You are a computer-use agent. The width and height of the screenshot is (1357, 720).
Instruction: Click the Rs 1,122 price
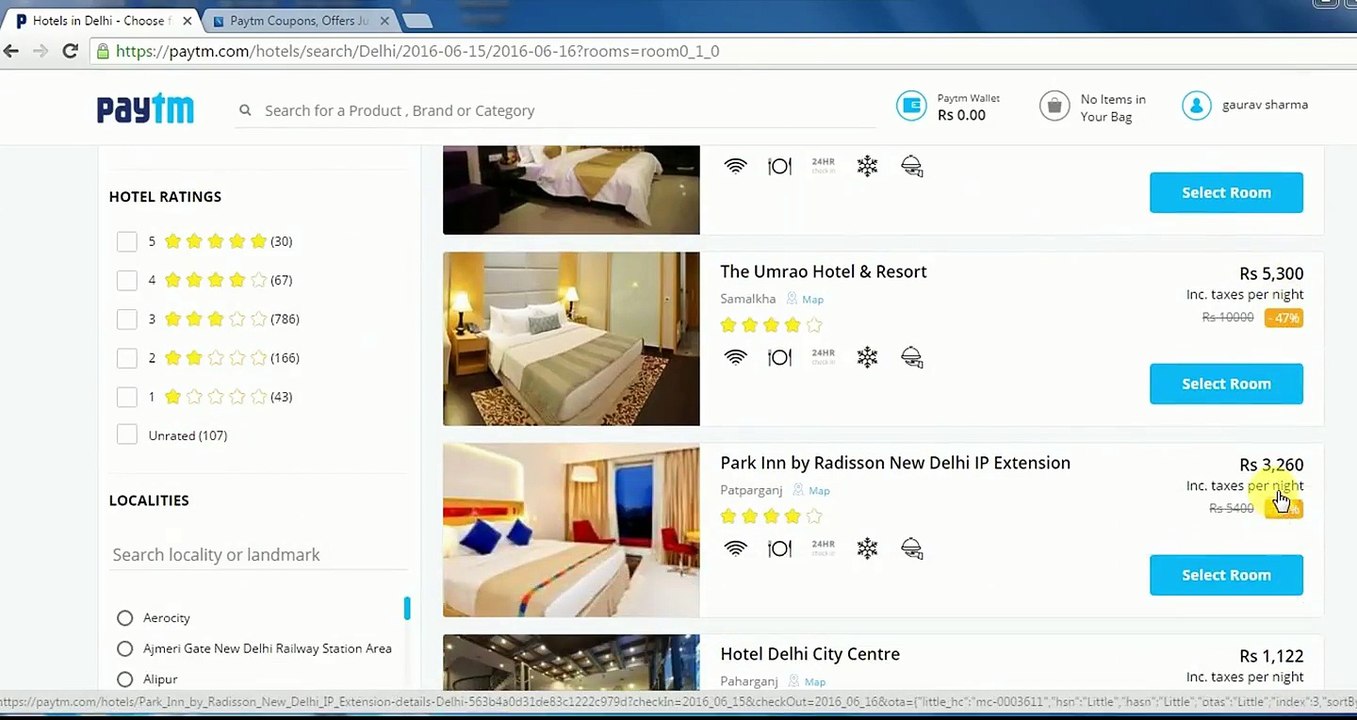[x=1271, y=656]
